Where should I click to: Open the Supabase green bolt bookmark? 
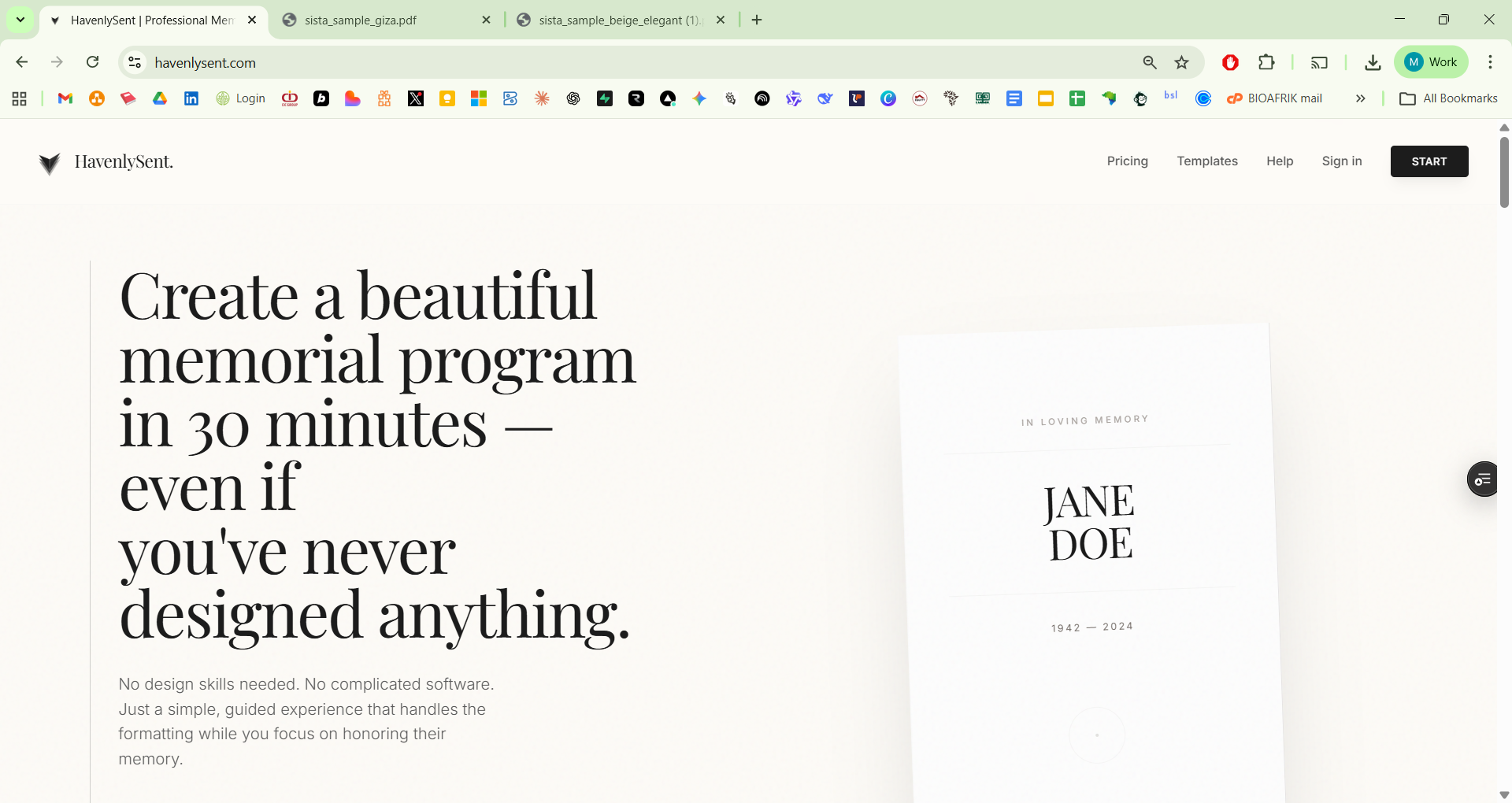click(x=605, y=98)
